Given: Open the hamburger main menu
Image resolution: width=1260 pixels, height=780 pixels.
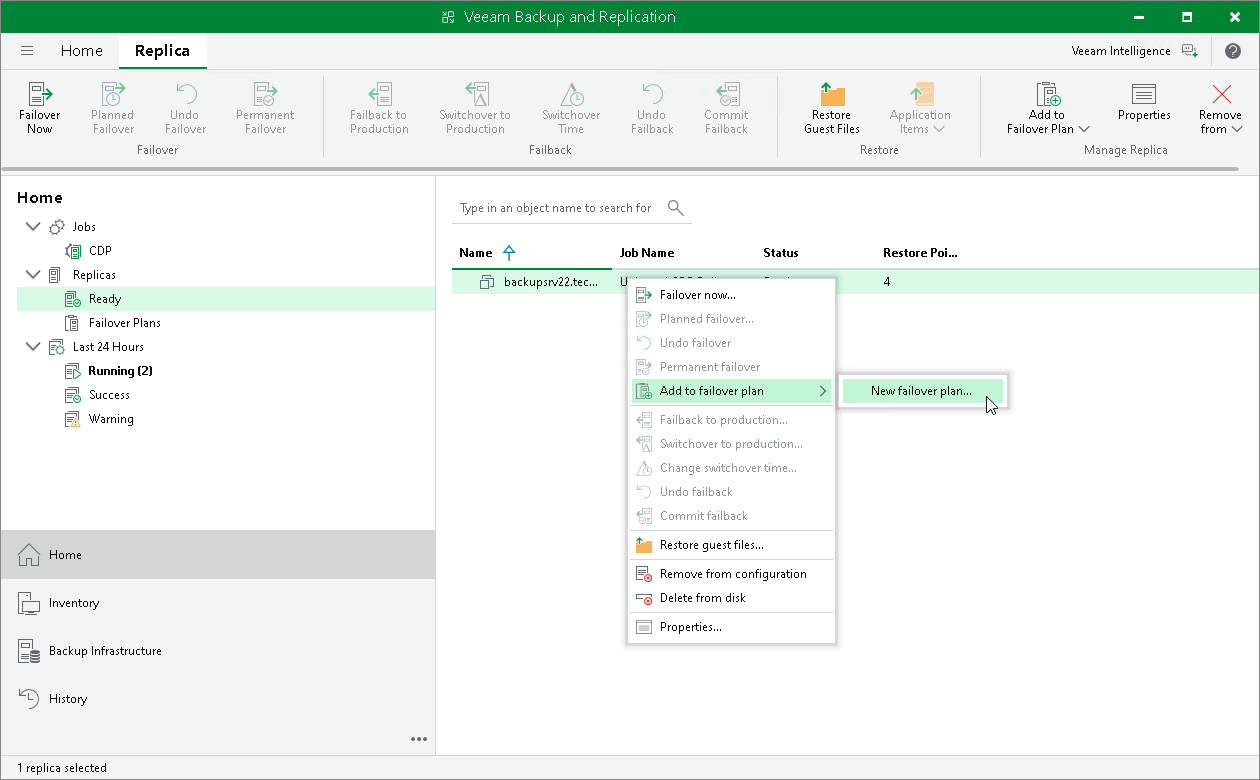Looking at the screenshot, I should 27,51.
